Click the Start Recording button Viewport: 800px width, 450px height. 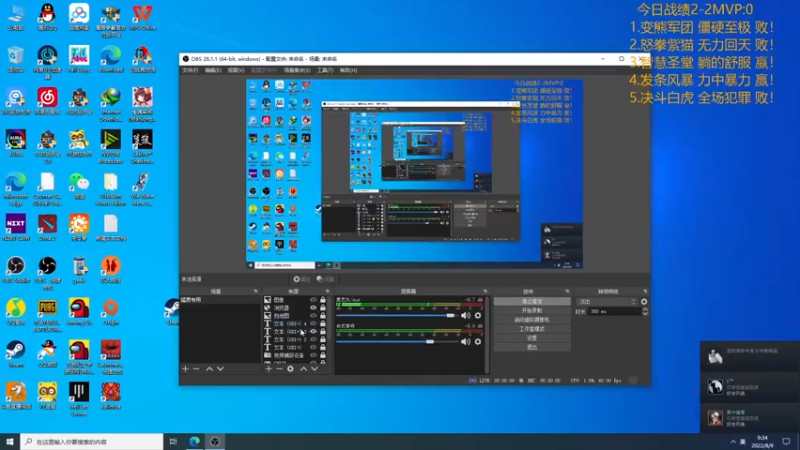coord(532,311)
